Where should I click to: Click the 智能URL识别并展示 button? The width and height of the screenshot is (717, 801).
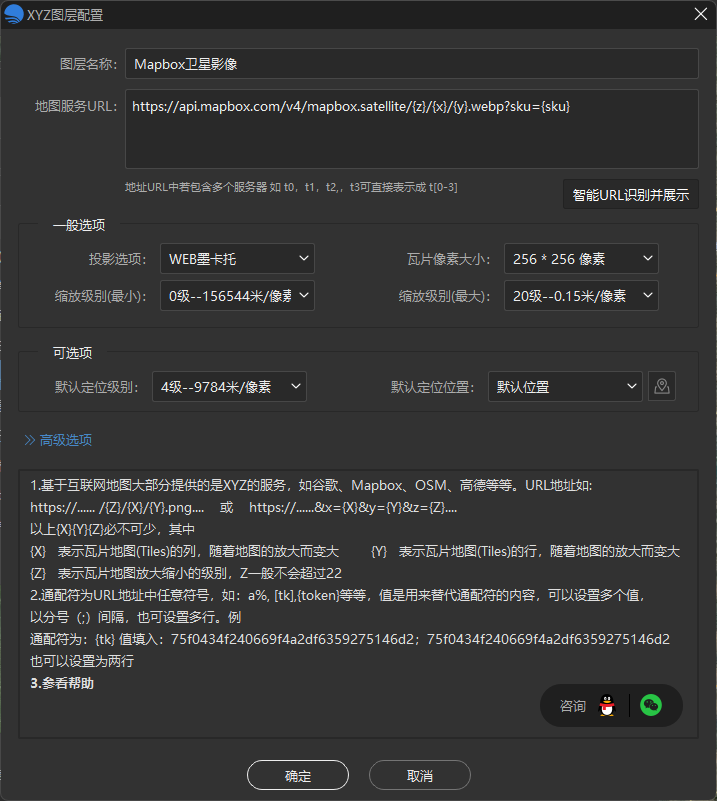tap(631, 194)
